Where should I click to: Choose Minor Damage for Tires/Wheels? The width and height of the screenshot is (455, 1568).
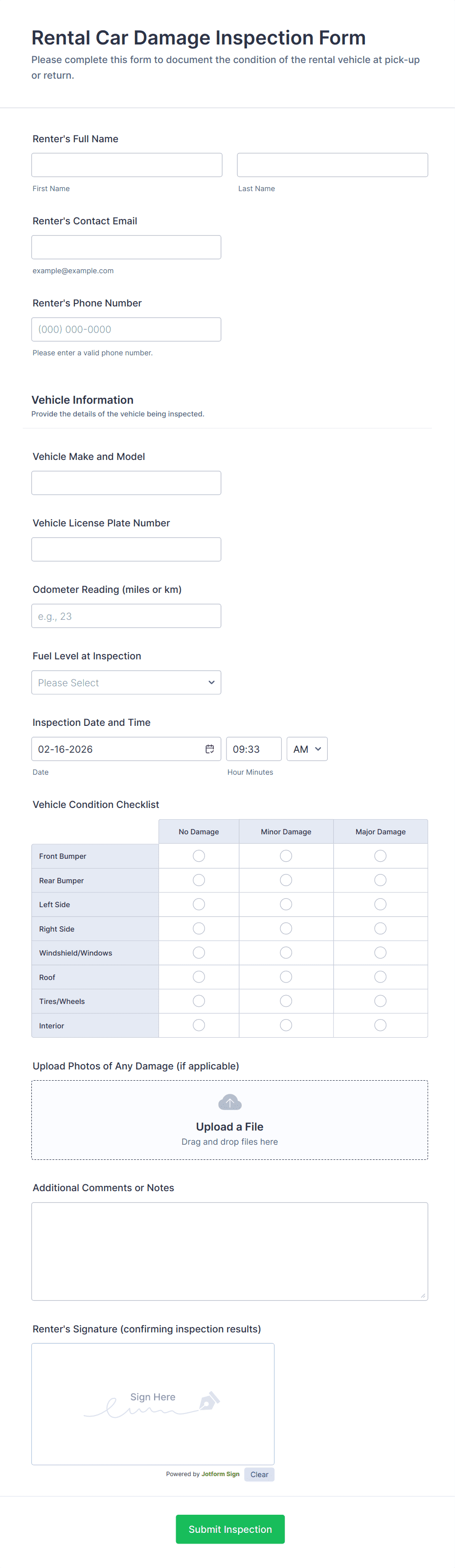click(x=286, y=1001)
